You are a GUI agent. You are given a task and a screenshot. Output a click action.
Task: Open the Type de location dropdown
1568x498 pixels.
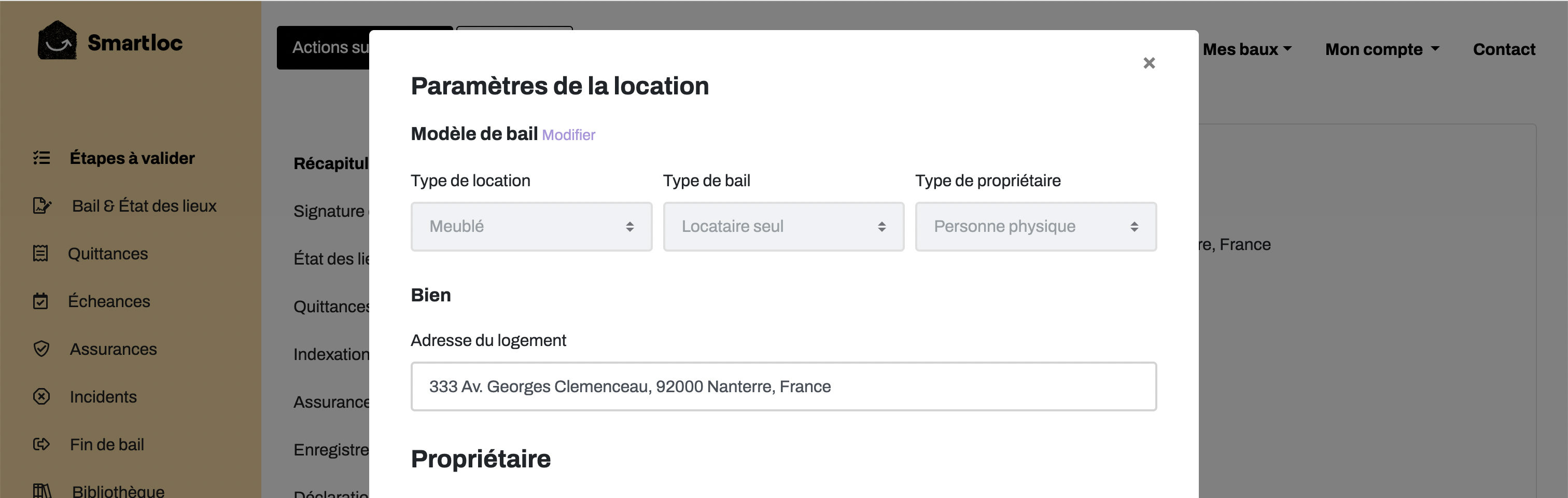(531, 227)
